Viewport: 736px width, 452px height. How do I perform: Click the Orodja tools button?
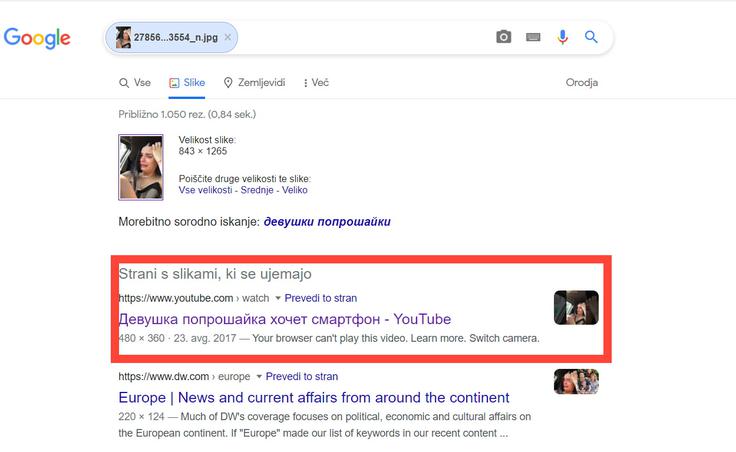582,83
